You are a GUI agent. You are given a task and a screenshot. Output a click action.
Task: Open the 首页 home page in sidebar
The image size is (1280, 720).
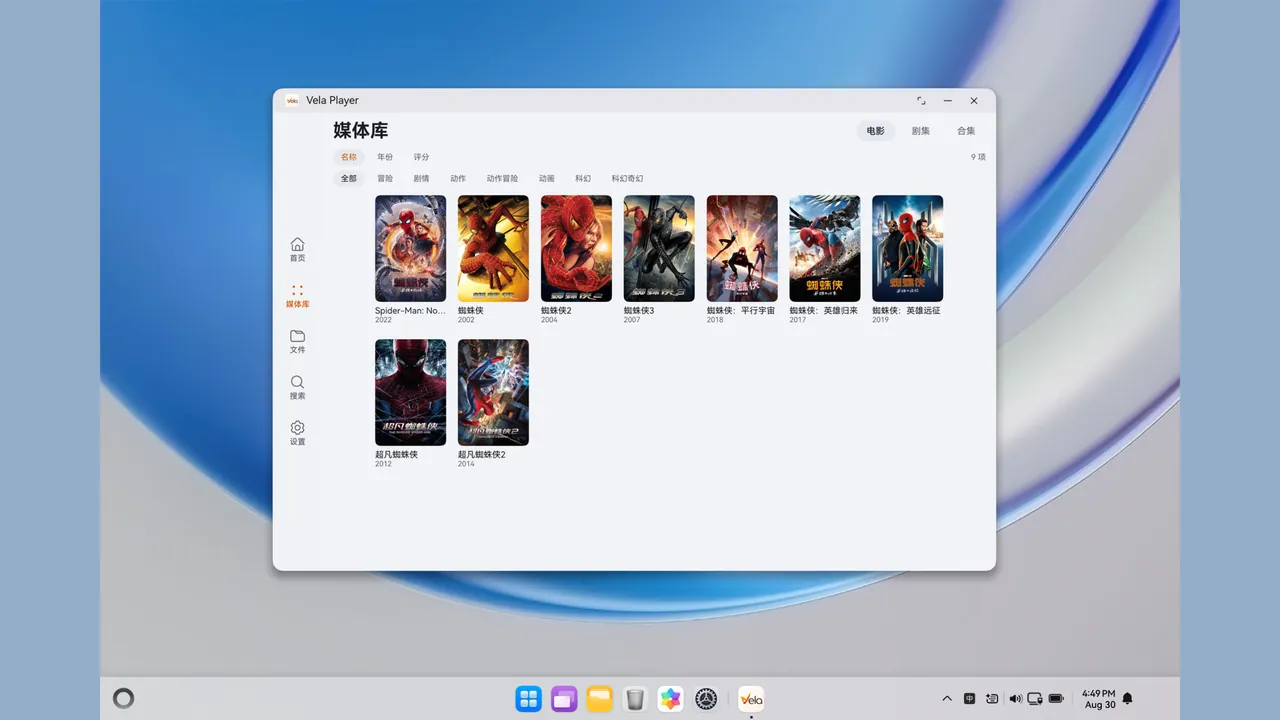[x=297, y=249]
